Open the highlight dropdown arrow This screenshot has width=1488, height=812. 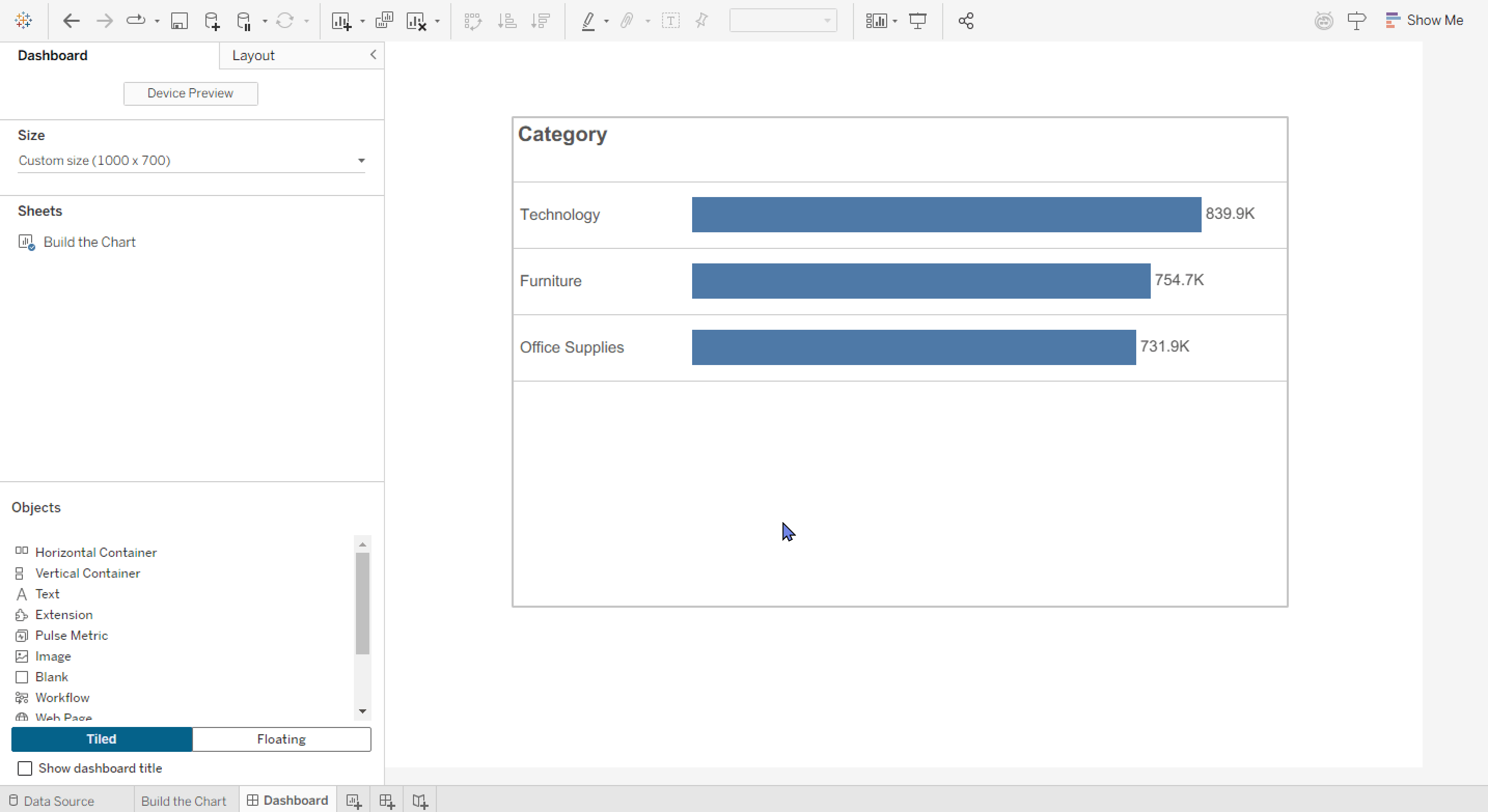[606, 21]
